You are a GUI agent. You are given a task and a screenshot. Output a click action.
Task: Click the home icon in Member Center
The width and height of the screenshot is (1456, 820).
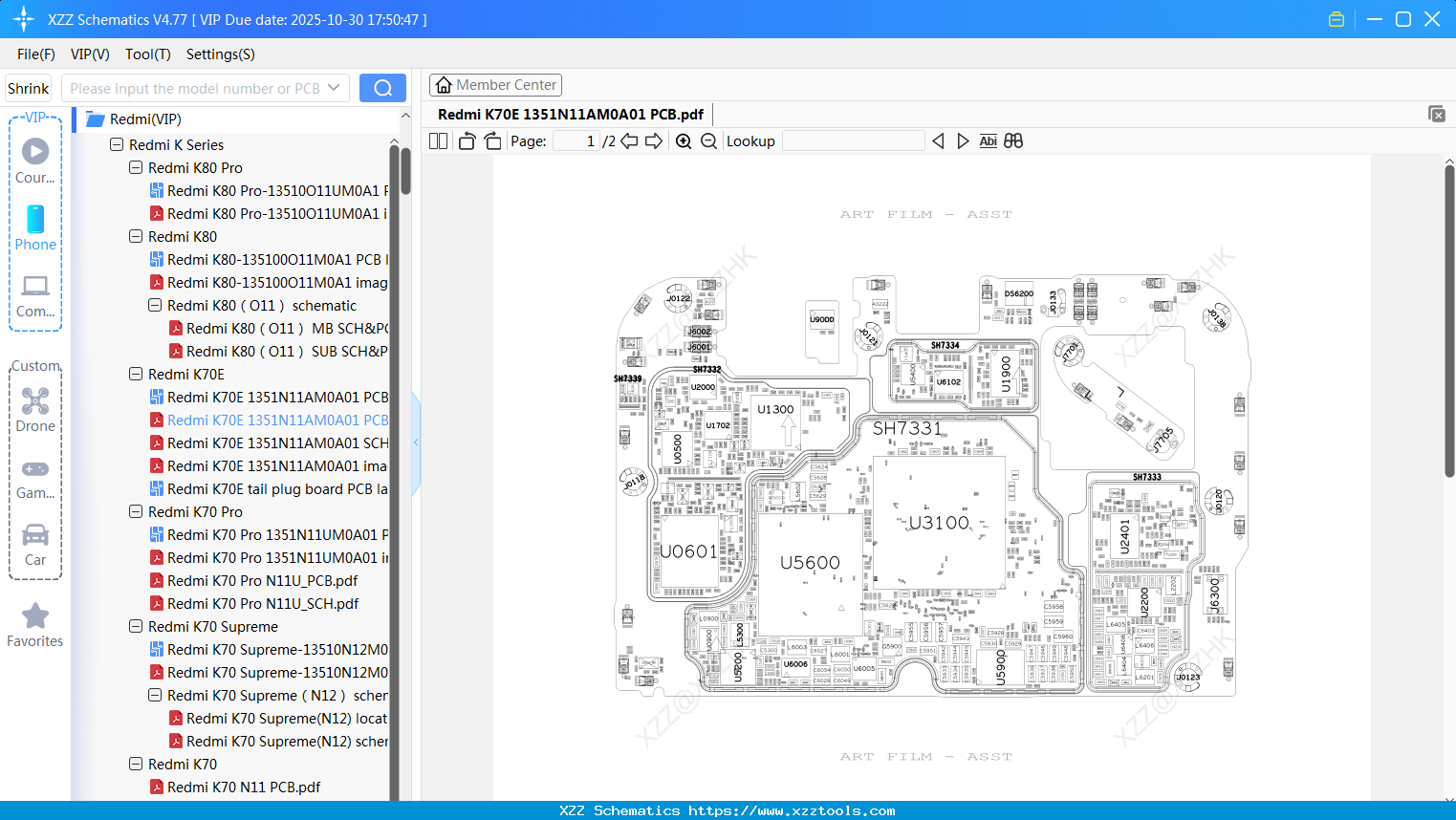pos(444,85)
